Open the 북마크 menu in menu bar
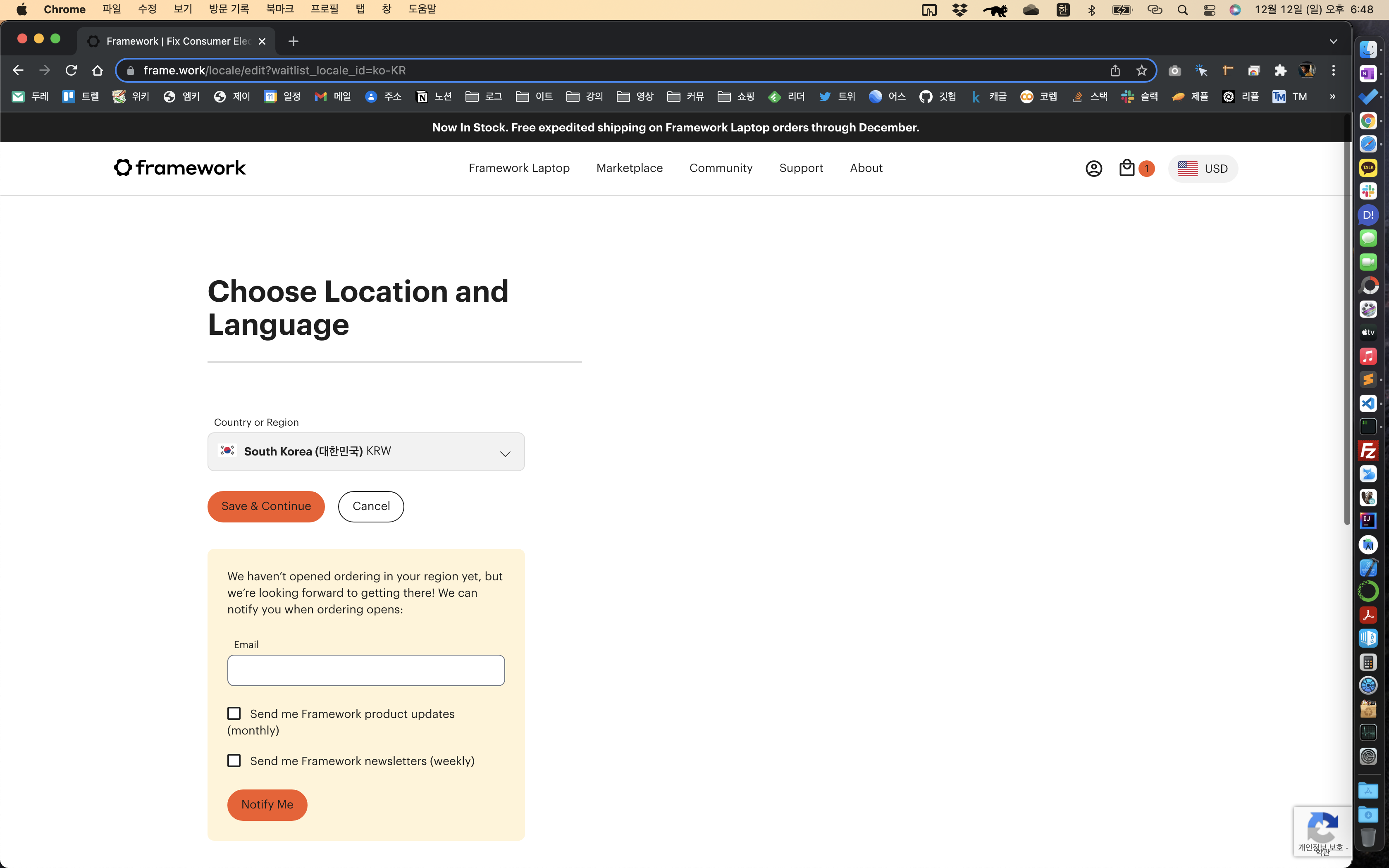This screenshot has width=1389, height=868. (279, 9)
